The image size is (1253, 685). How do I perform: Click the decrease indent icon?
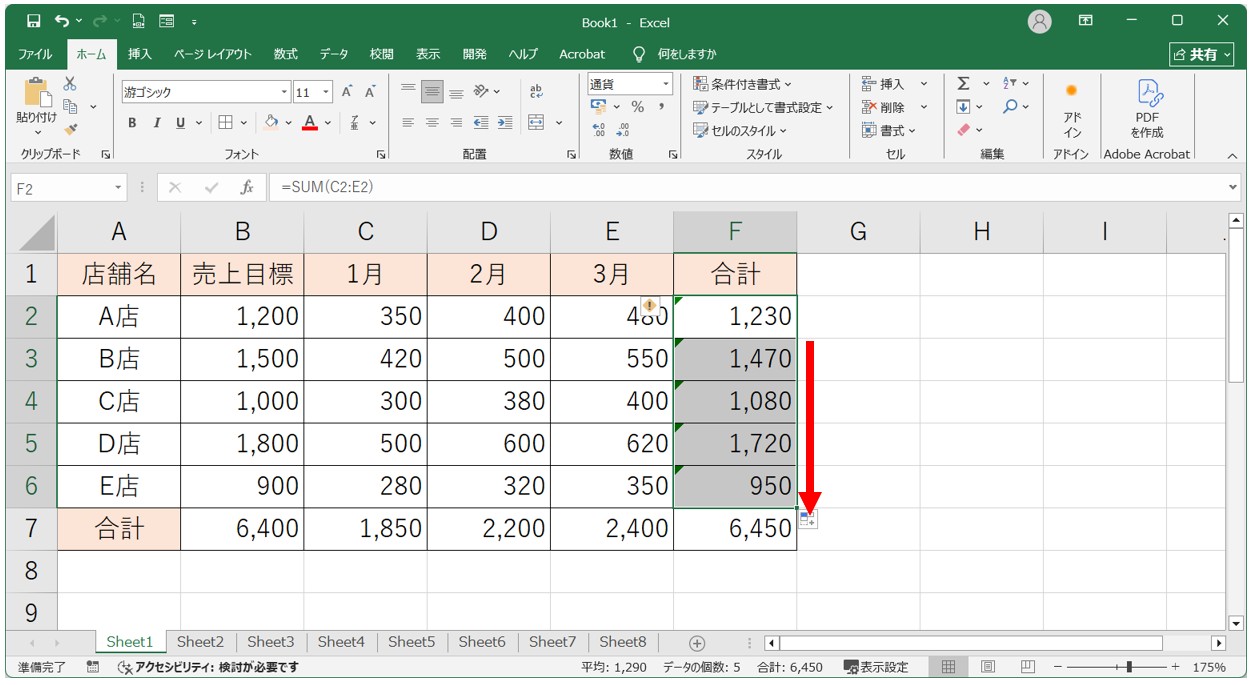[481, 123]
